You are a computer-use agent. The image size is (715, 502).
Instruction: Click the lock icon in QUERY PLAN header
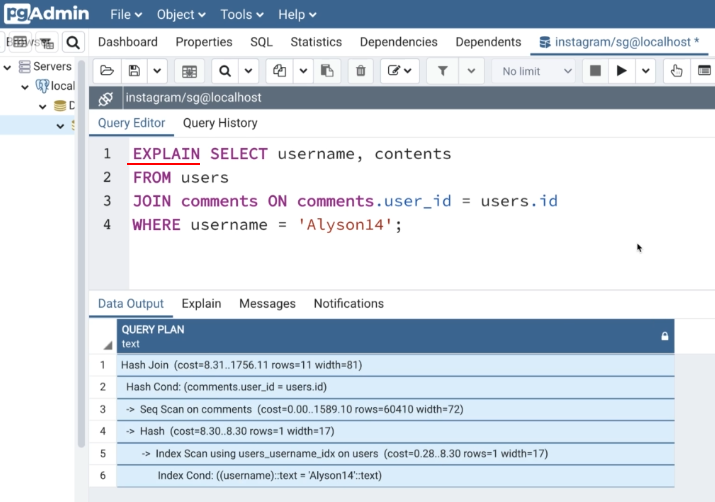[664, 336]
